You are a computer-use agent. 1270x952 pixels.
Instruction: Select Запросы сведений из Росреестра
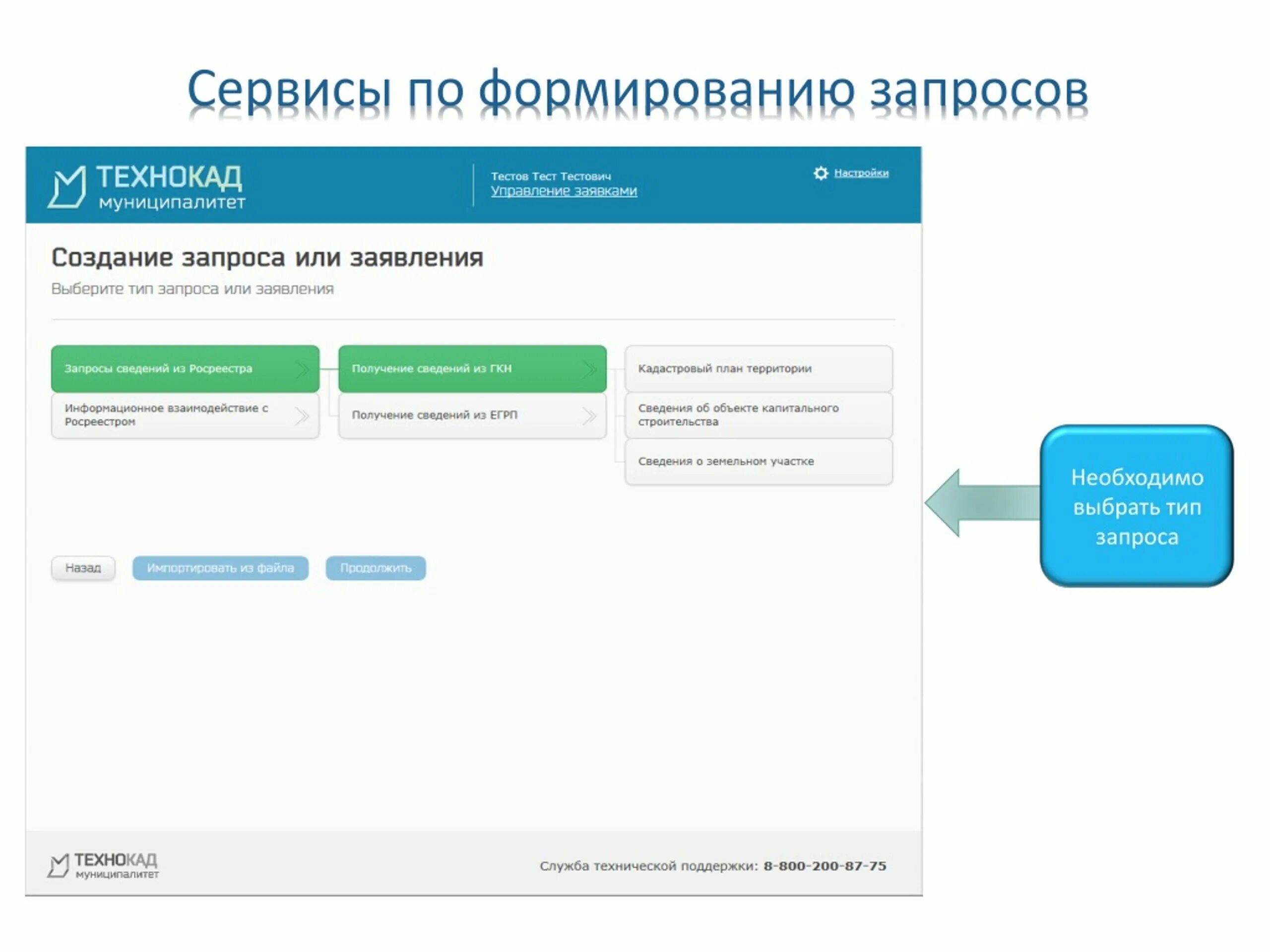(185, 368)
